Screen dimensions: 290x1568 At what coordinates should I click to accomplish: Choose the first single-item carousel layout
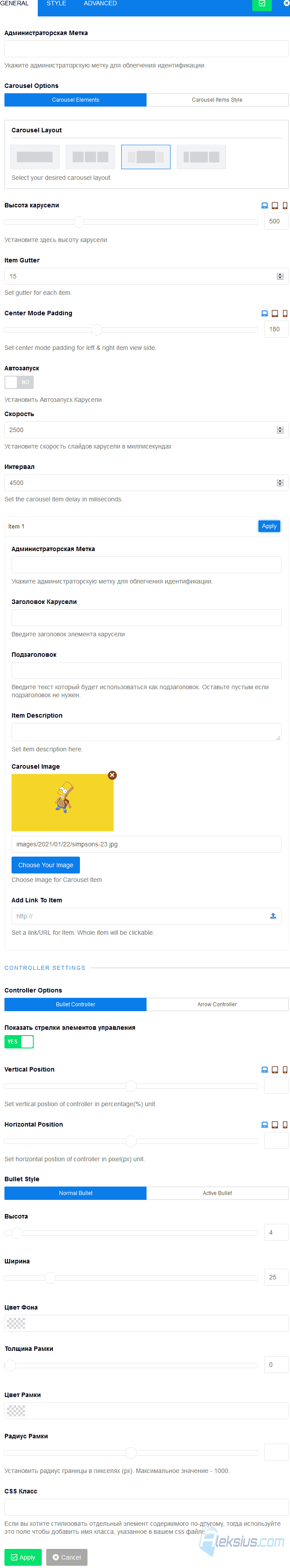35,157
